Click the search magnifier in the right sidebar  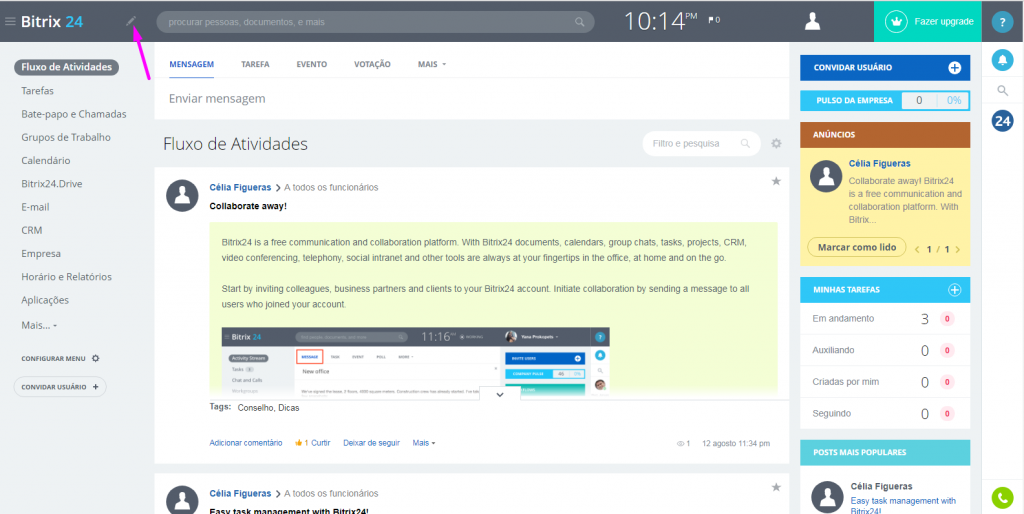pos(1003,91)
